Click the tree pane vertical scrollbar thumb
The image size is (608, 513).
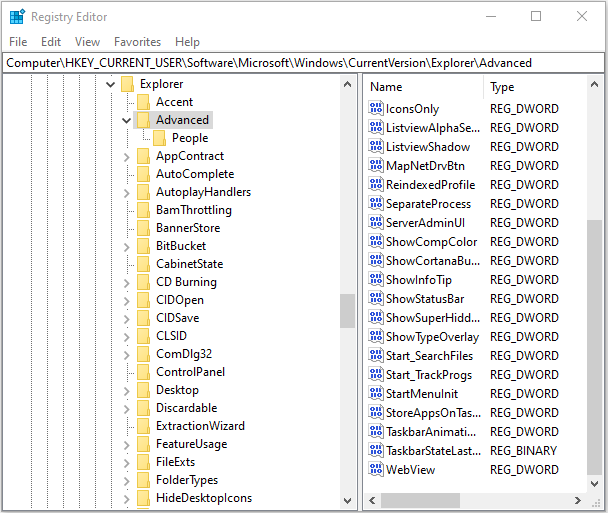[x=347, y=310]
